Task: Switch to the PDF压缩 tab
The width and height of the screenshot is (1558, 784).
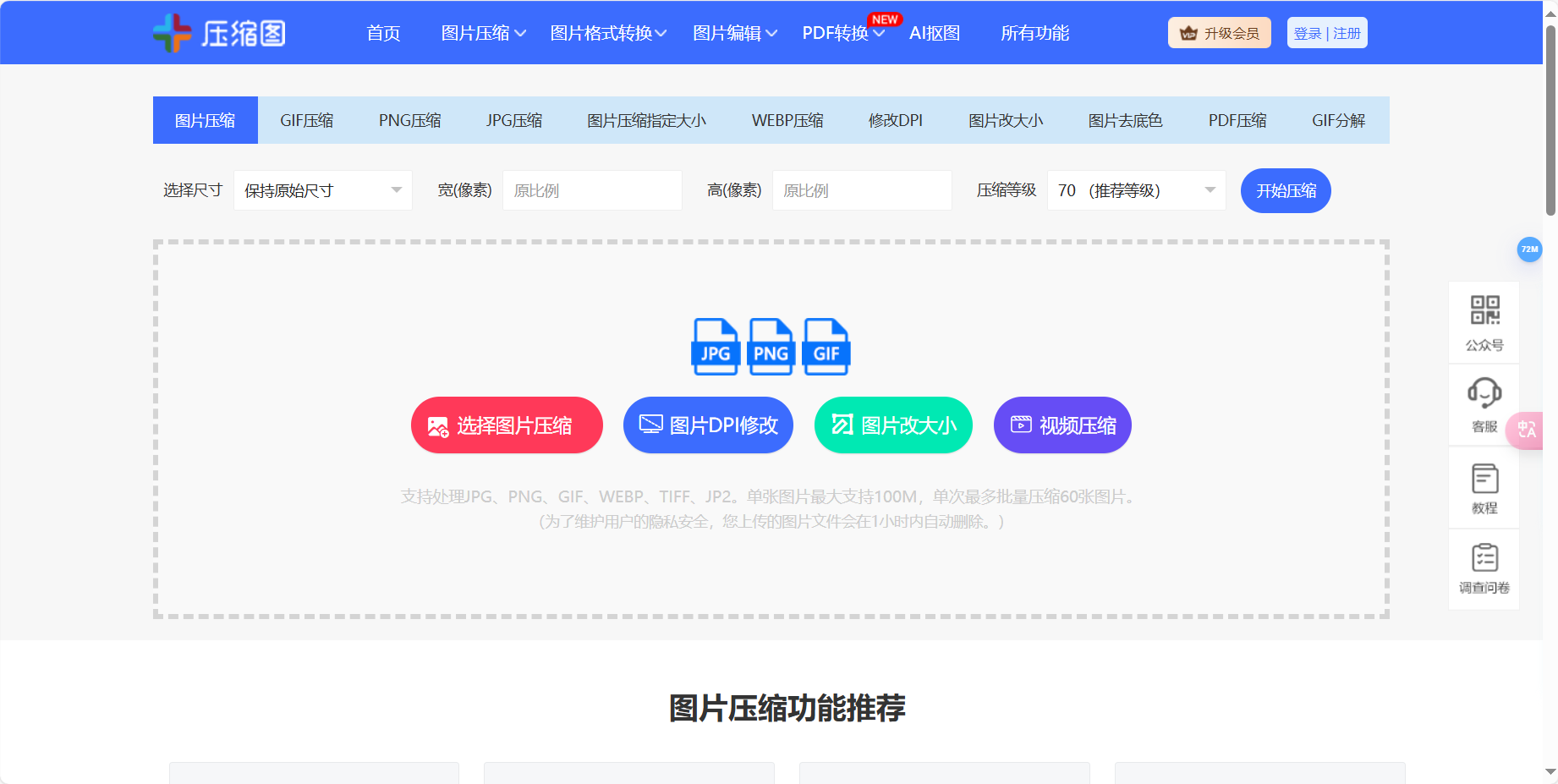Action: coord(1237,120)
